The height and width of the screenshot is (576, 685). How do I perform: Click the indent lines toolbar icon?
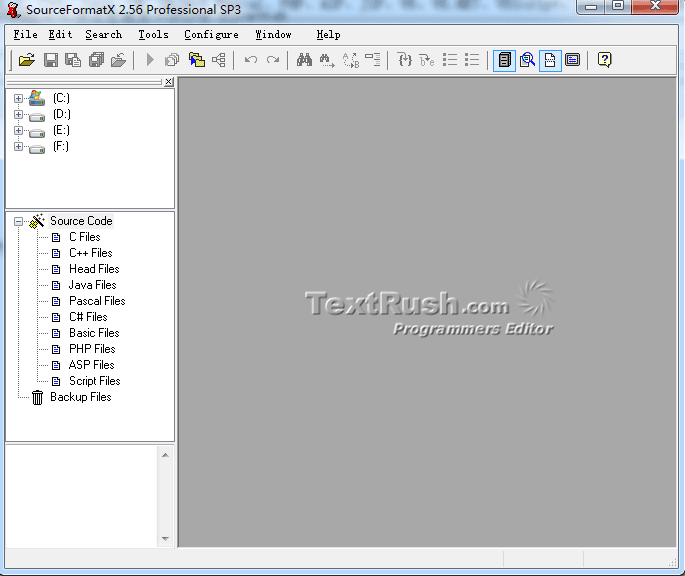(x=373, y=60)
